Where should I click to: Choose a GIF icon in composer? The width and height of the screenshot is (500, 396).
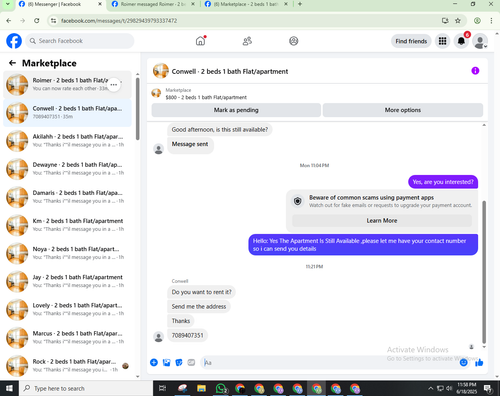click(191, 362)
